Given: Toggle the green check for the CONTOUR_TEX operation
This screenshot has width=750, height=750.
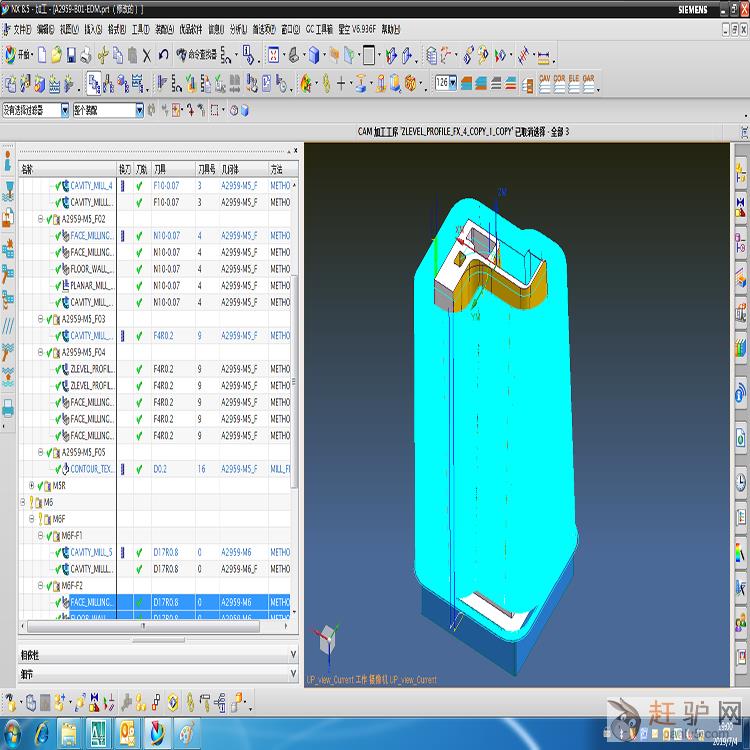Looking at the screenshot, I should pyautogui.click(x=58, y=469).
